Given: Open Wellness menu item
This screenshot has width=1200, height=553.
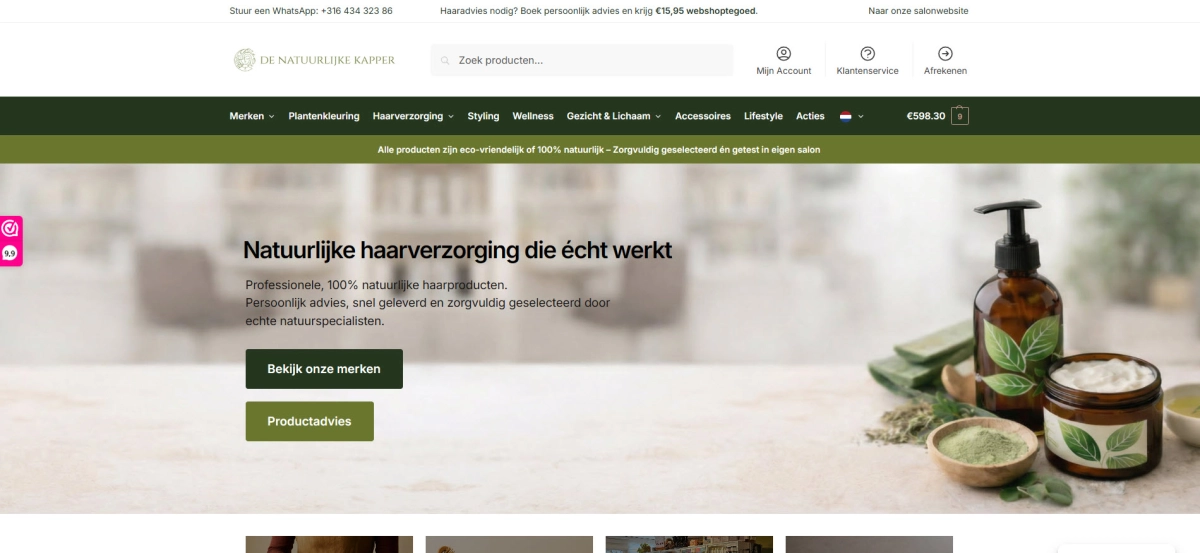Looking at the screenshot, I should (533, 116).
